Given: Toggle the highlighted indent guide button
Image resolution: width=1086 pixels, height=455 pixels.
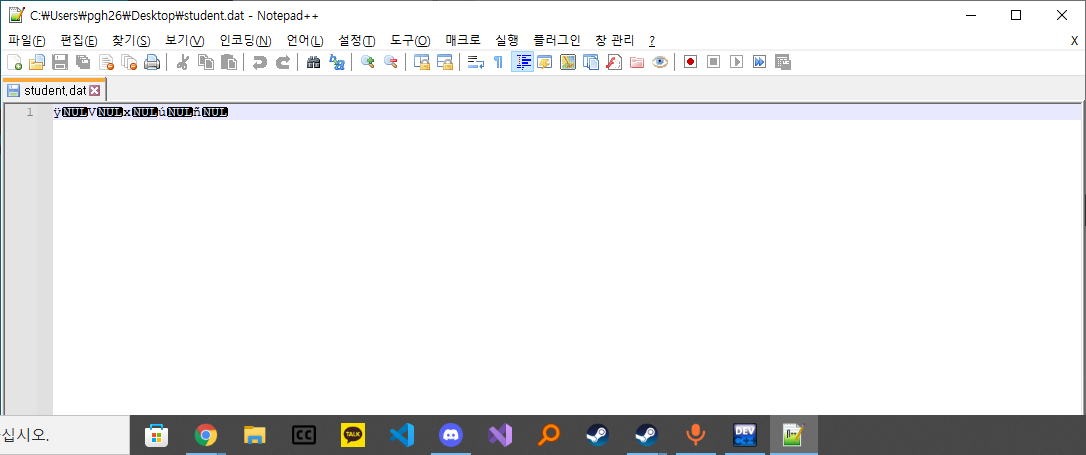Looking at the screenshot, I should 522,62.
